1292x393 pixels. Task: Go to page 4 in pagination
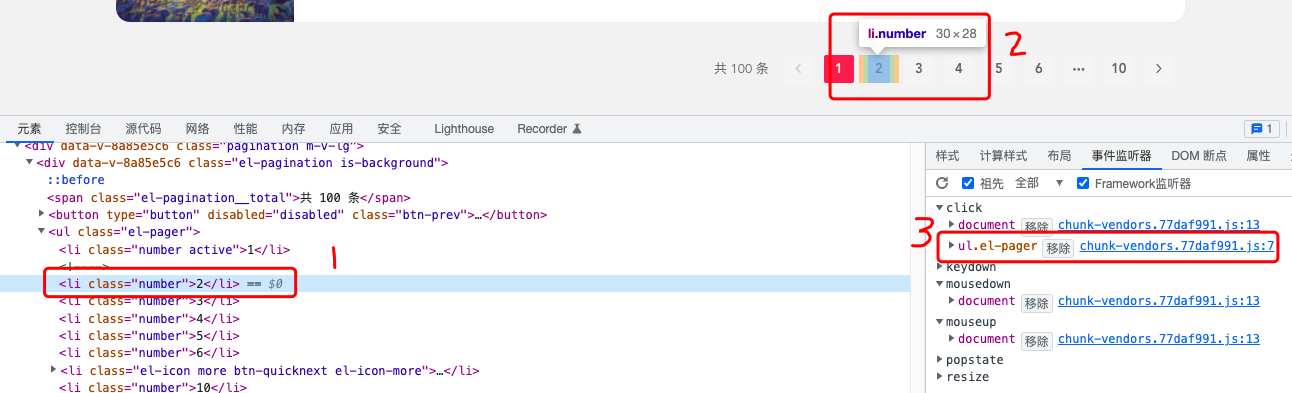point(959,69)
